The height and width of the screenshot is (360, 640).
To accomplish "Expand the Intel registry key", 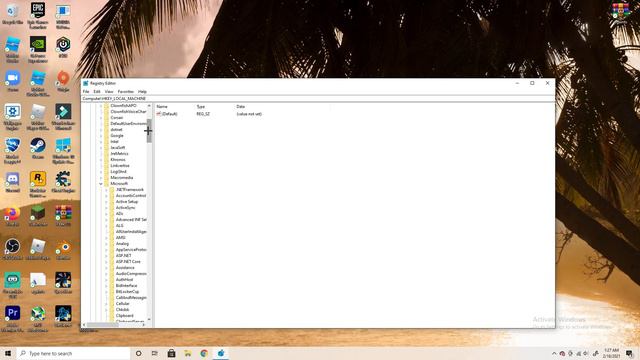I will (x=101, y=142).
